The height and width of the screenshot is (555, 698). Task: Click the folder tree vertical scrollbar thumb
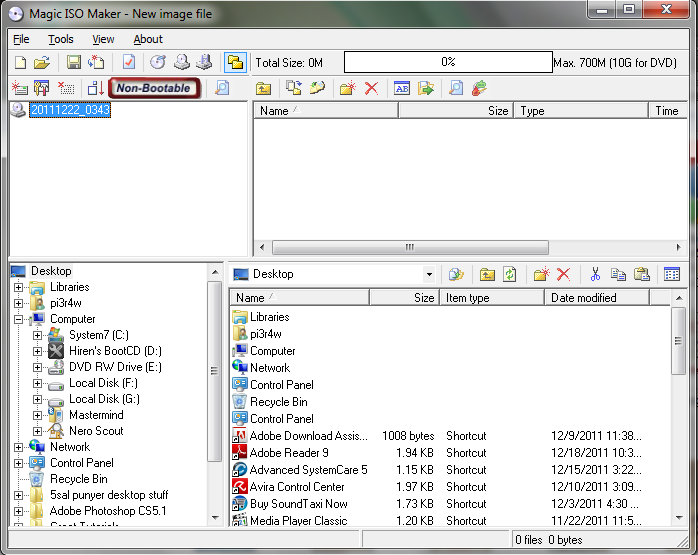point(215,371)
